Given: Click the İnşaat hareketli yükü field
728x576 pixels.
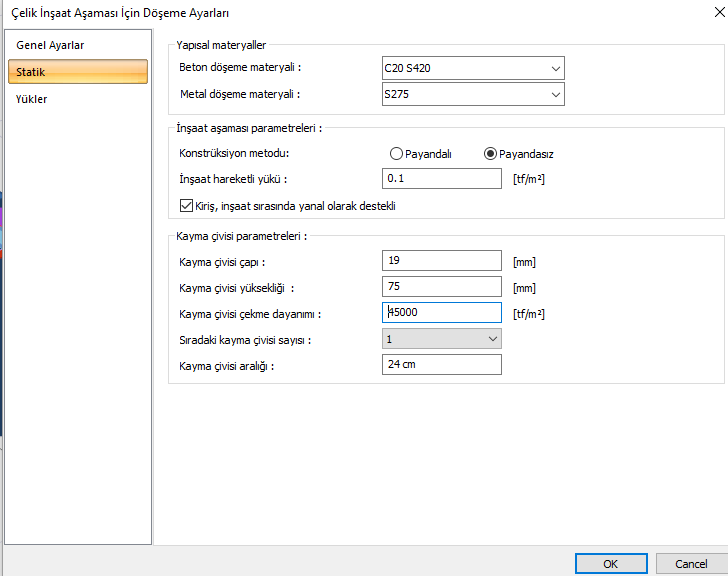Looking at the screenshot, I should 441,179.
